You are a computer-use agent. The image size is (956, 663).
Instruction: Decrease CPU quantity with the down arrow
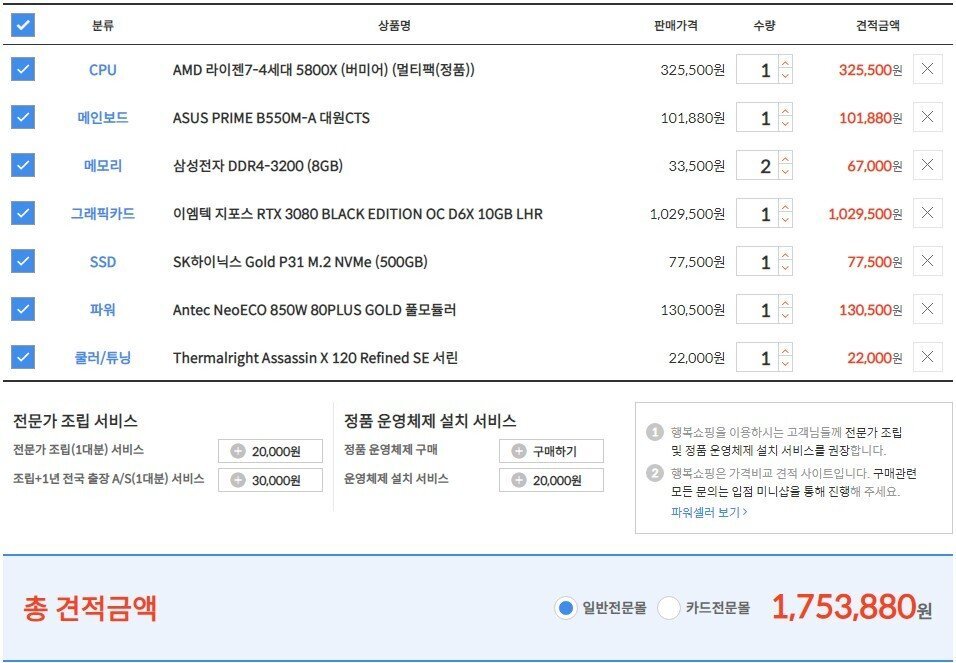pyautogui.click(x=785, y=76)
